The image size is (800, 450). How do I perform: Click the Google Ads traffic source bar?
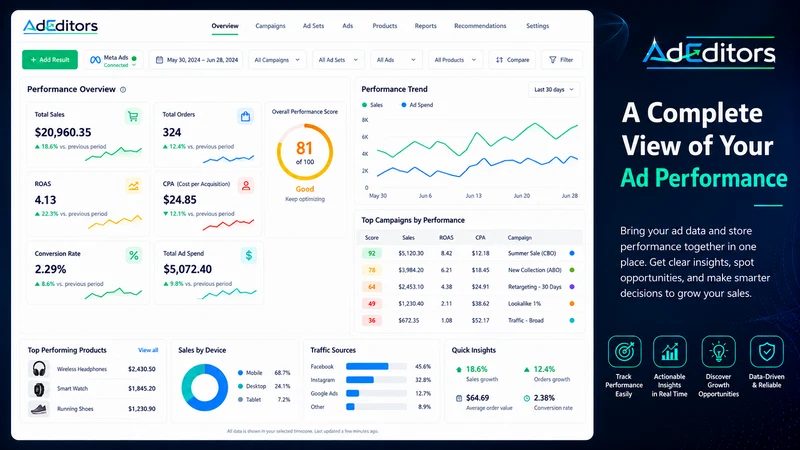click(x=376, y=393)
